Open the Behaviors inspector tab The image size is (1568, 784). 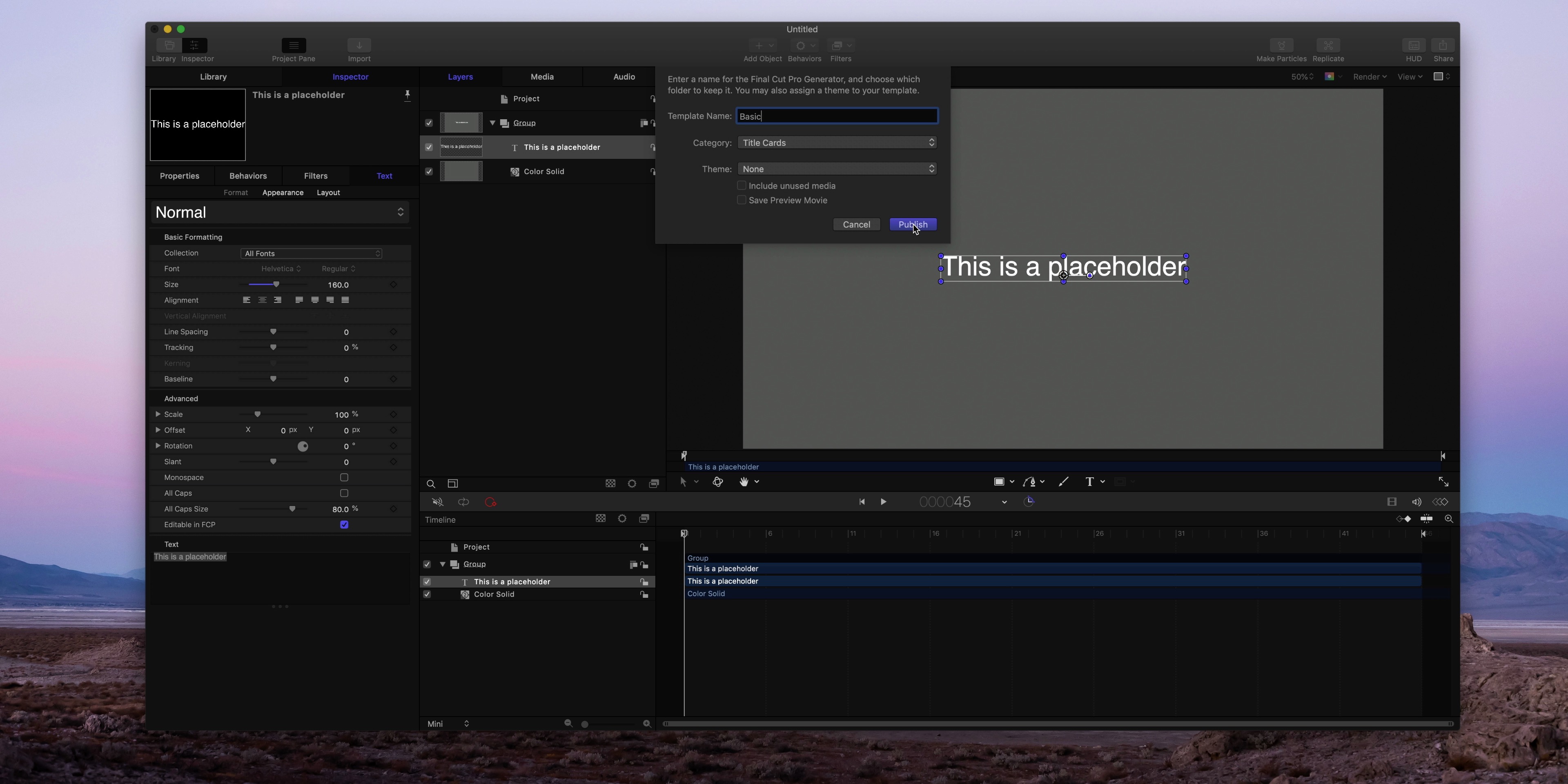[248, 176]
